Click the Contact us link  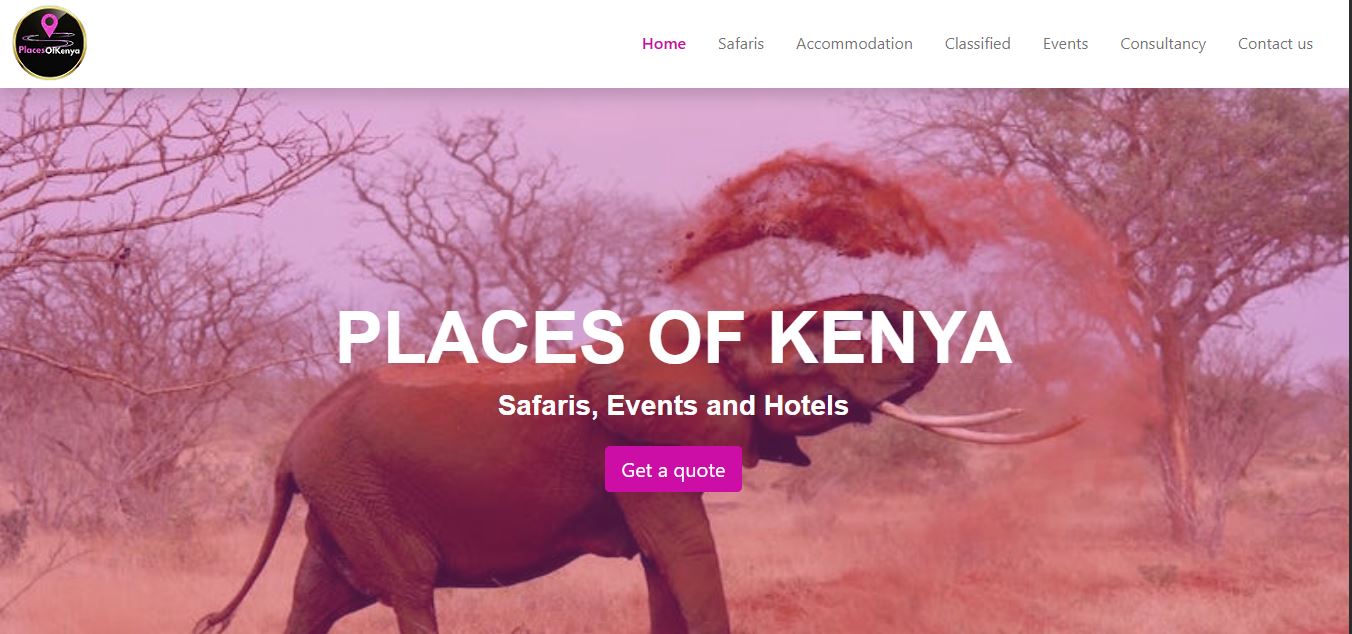[x=1275, y=44]
